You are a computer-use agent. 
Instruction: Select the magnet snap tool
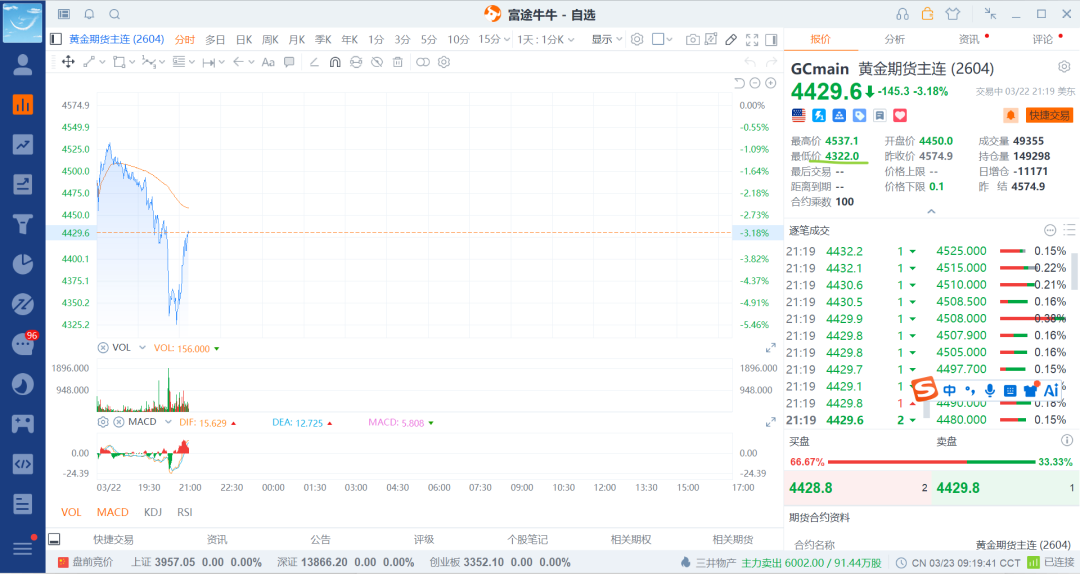tap(335, 62)
